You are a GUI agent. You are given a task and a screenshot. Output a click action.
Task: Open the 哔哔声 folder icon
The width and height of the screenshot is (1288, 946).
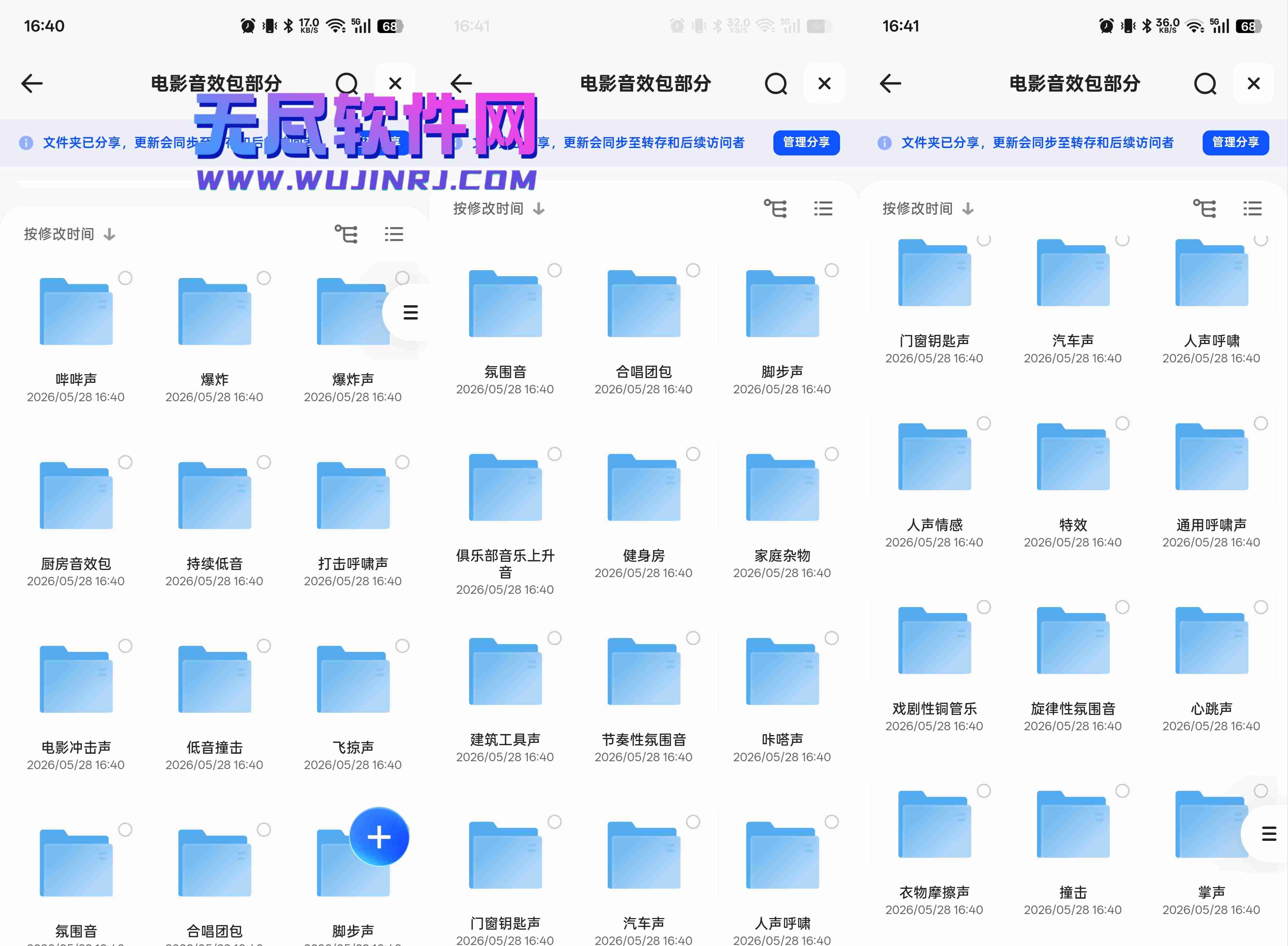pos(76,311)
